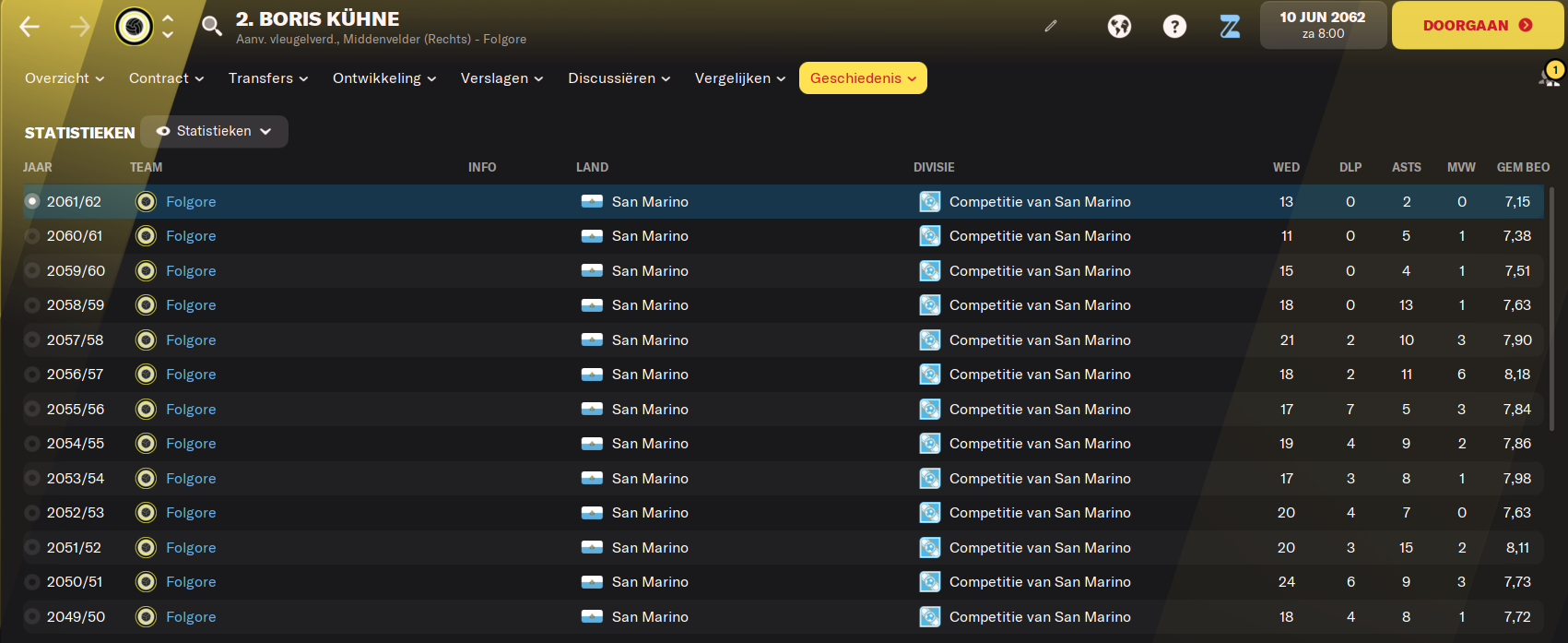Viewport: 1568px width, 643px height.
Task: Select radio button for season 2058/59
Action: click(32, 304)
